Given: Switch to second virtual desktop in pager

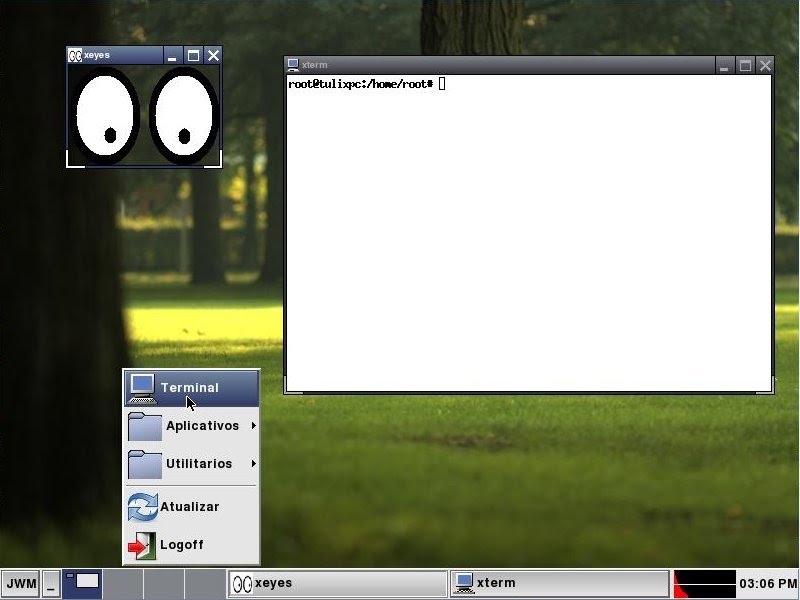Looking at the screenshot, I should (x=123, y=584).
